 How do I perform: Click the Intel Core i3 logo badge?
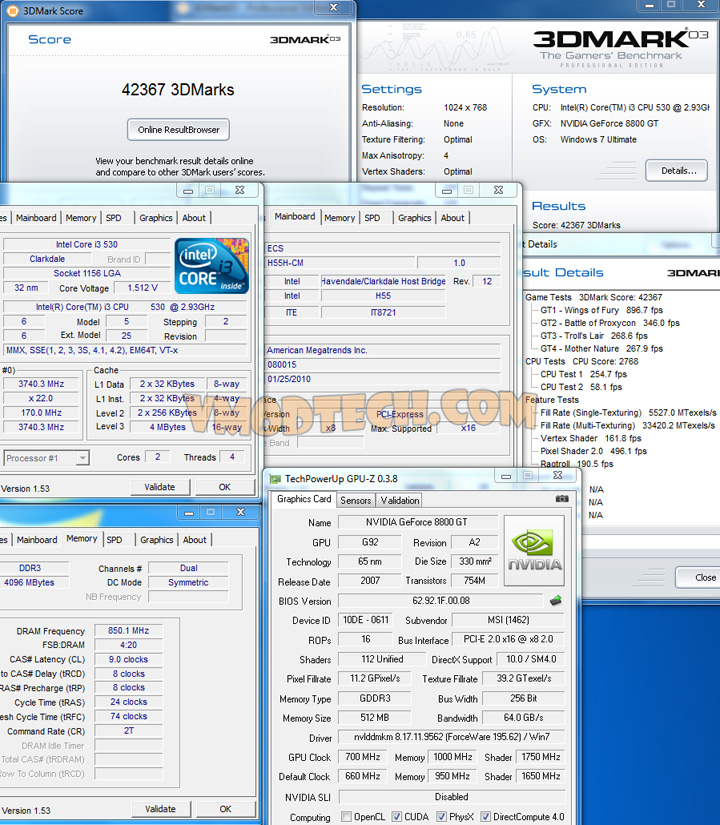pyautogui.click(x=212, y=266)
